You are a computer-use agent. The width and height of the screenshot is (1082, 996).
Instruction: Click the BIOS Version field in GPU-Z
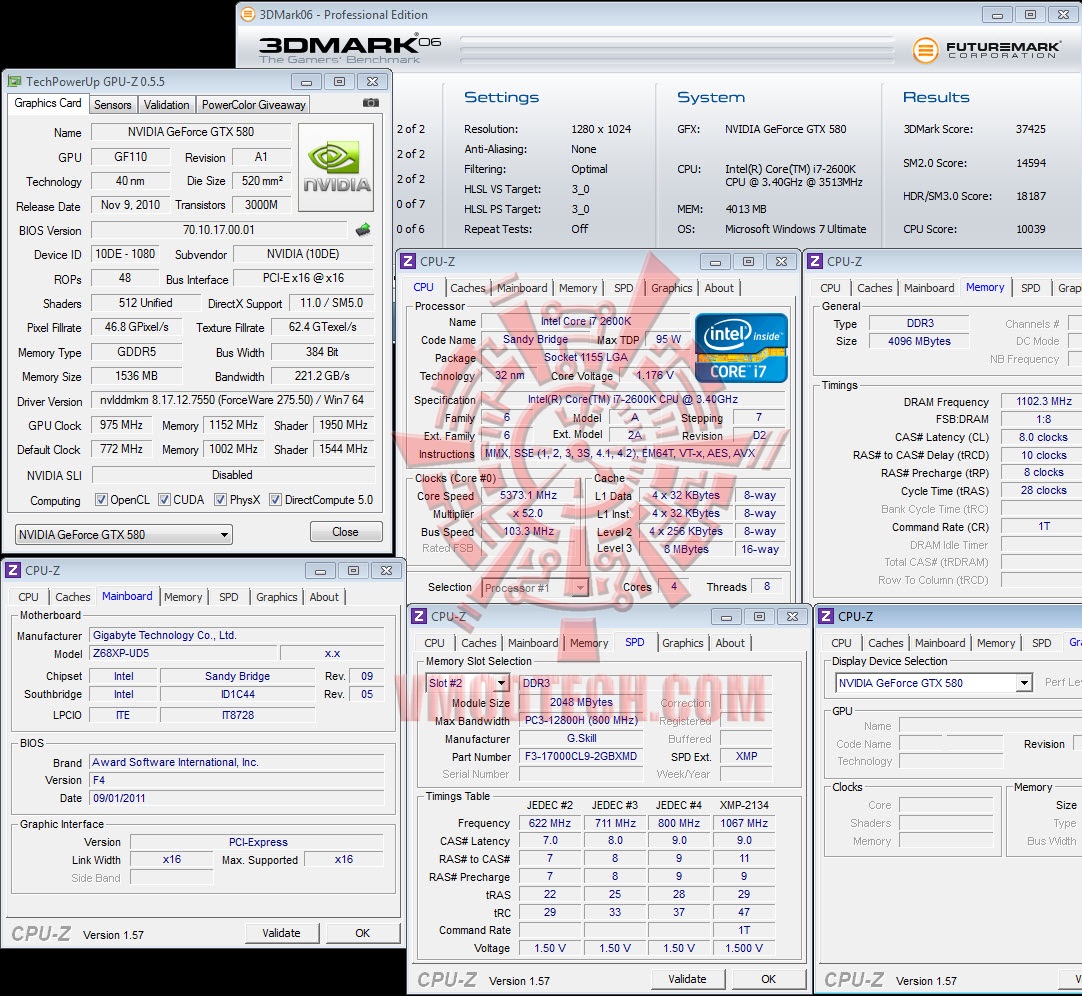(x=219, y=230)
